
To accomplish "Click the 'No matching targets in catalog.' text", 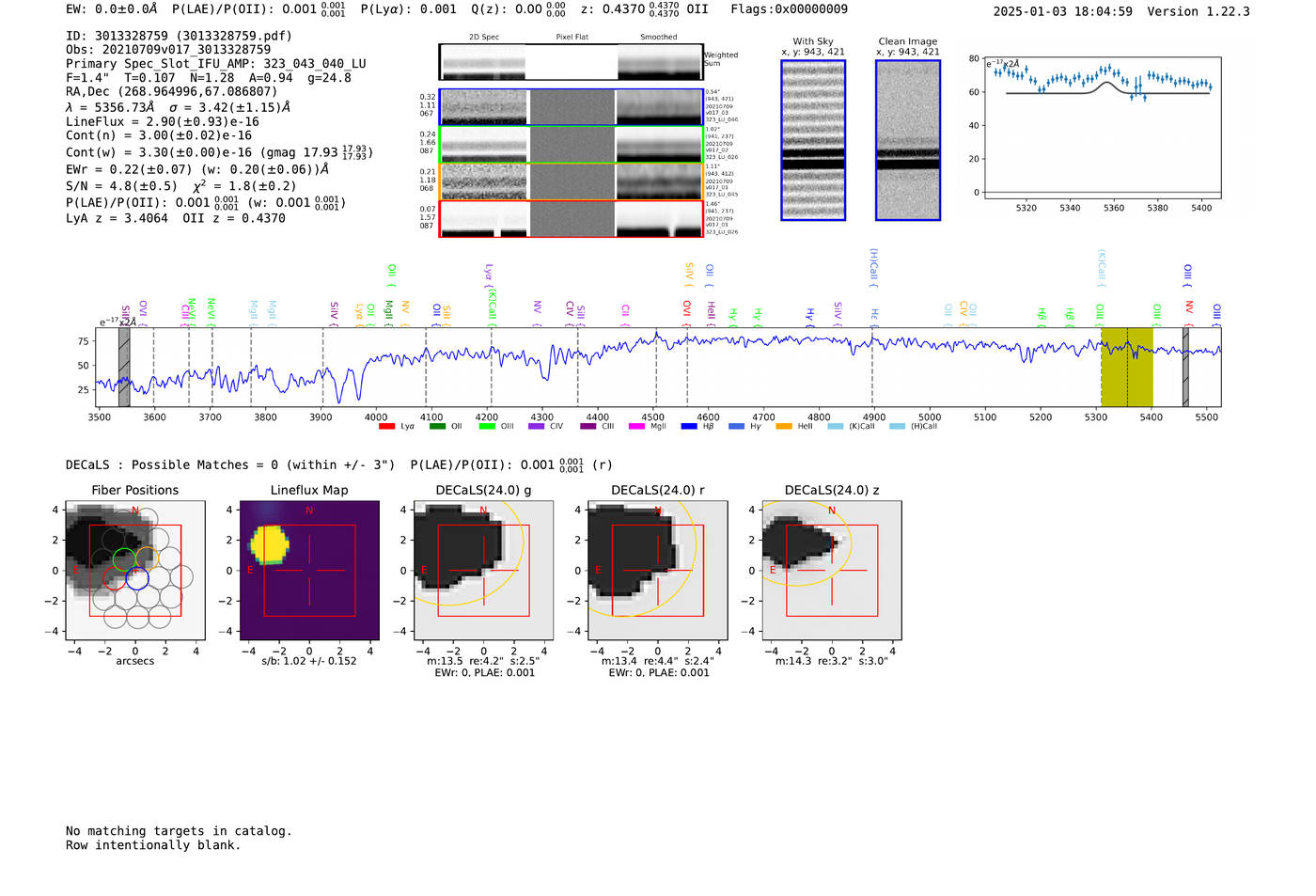I will 179,831.
